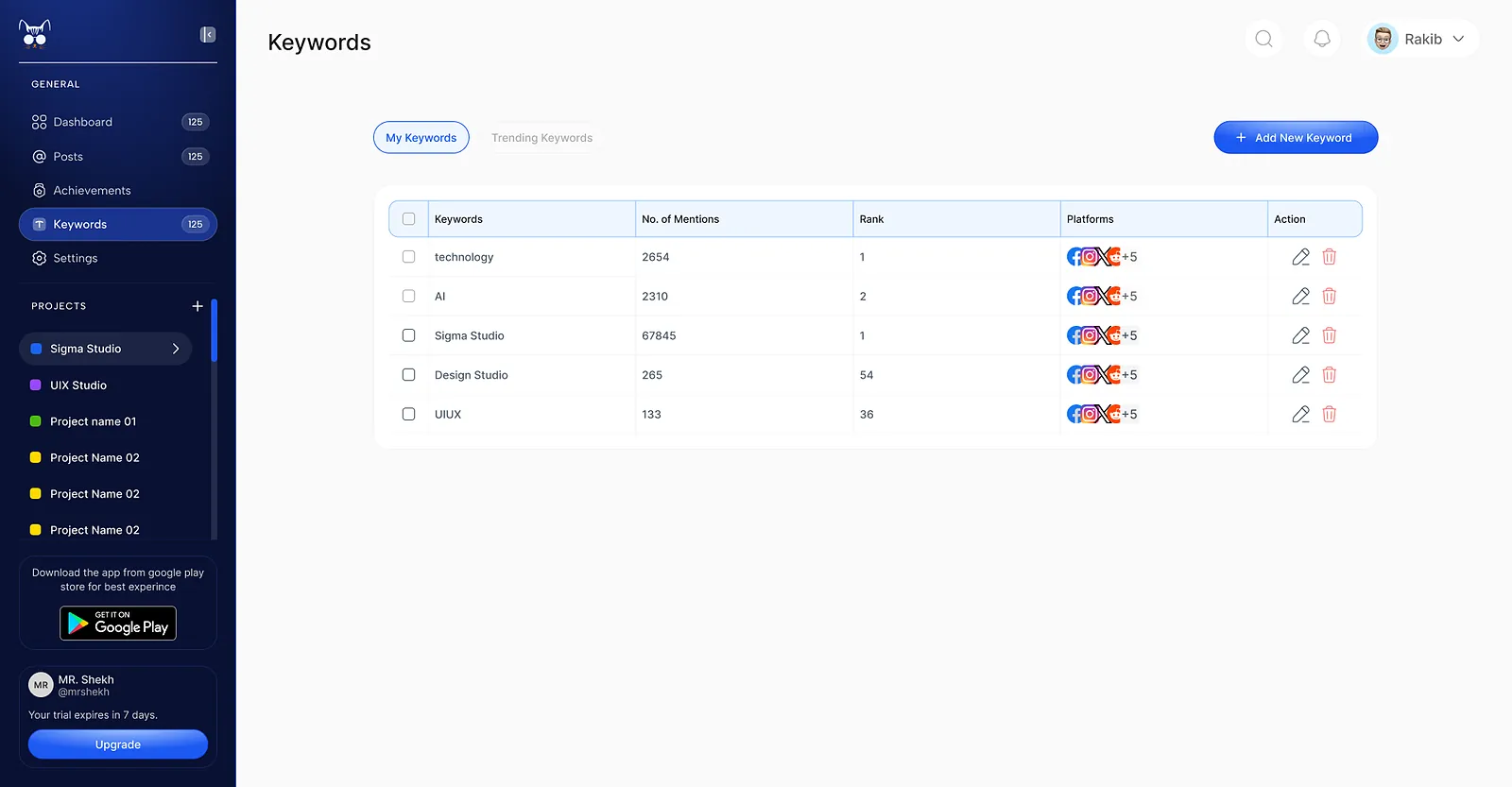Open Settings in the sidebar
Screen dimensions: 1512x787
coord(118,258)
